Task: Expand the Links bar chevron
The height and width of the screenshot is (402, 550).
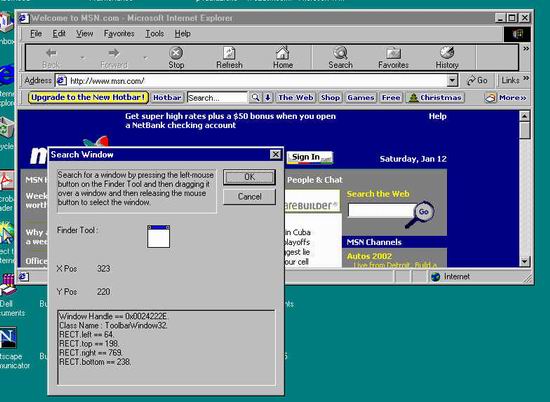Action: (x=526, y=78)
